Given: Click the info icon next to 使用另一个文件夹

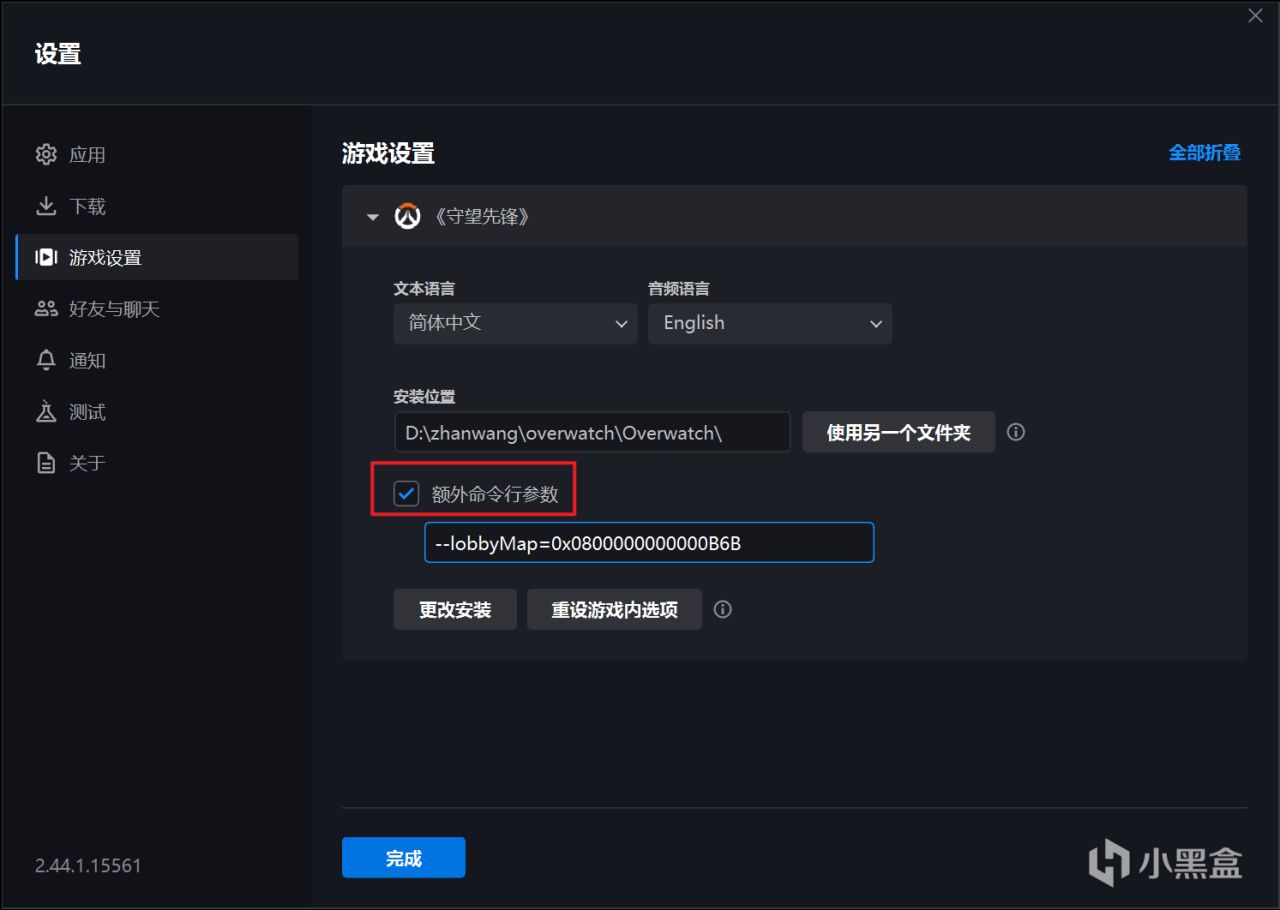Looking at the screenshot, I should coord(1016,432).
